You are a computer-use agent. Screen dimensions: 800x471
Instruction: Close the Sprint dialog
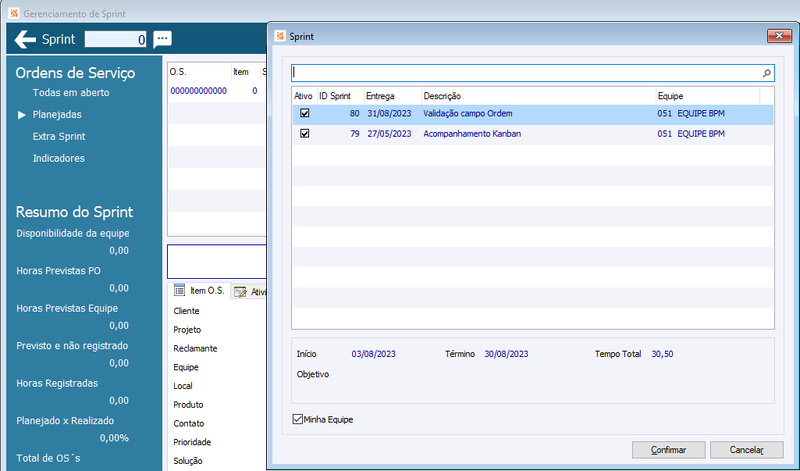[779, 36]
